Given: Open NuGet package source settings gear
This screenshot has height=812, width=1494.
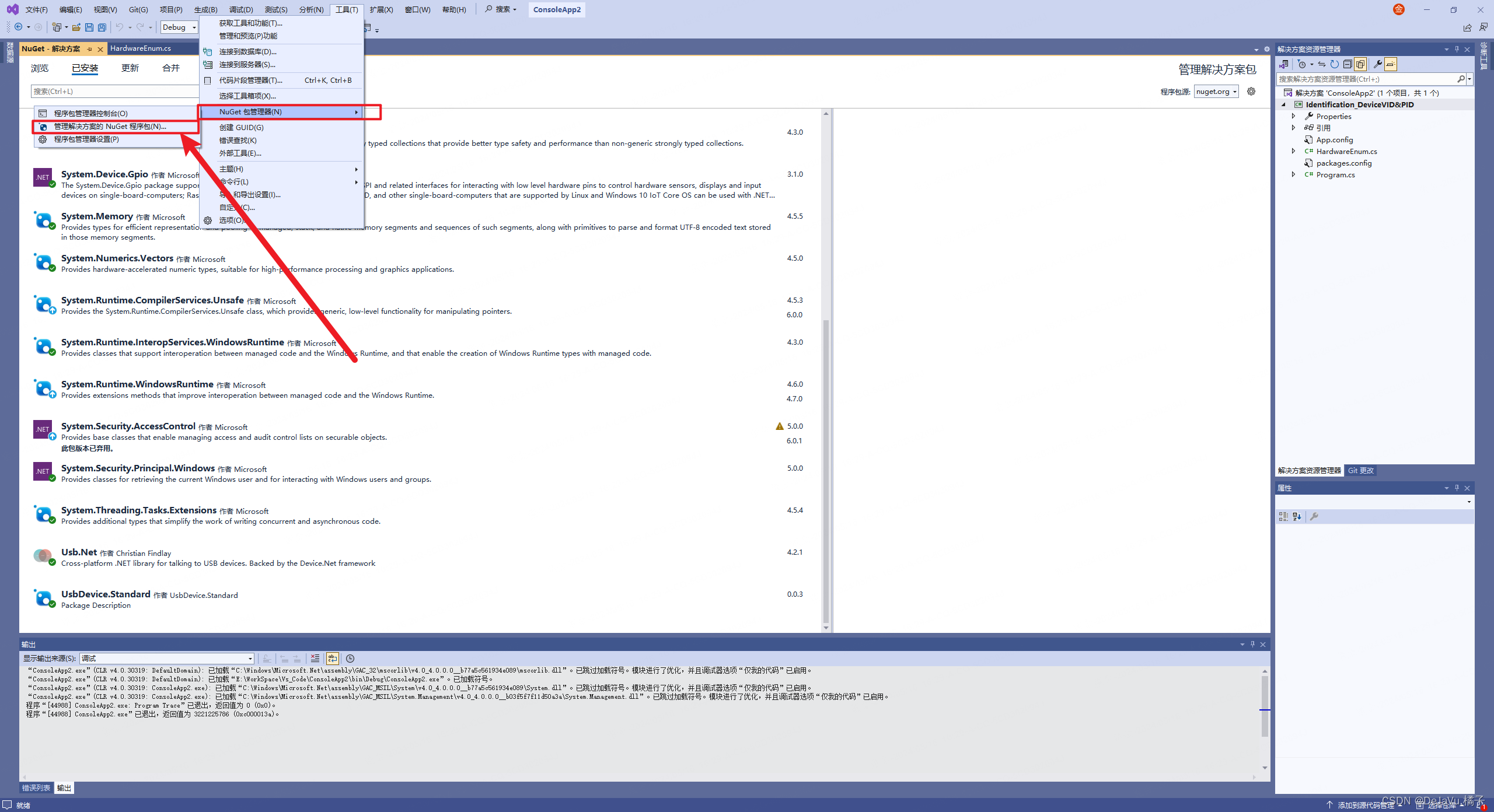Looking at the screenshot, I should coord(1251,91).
